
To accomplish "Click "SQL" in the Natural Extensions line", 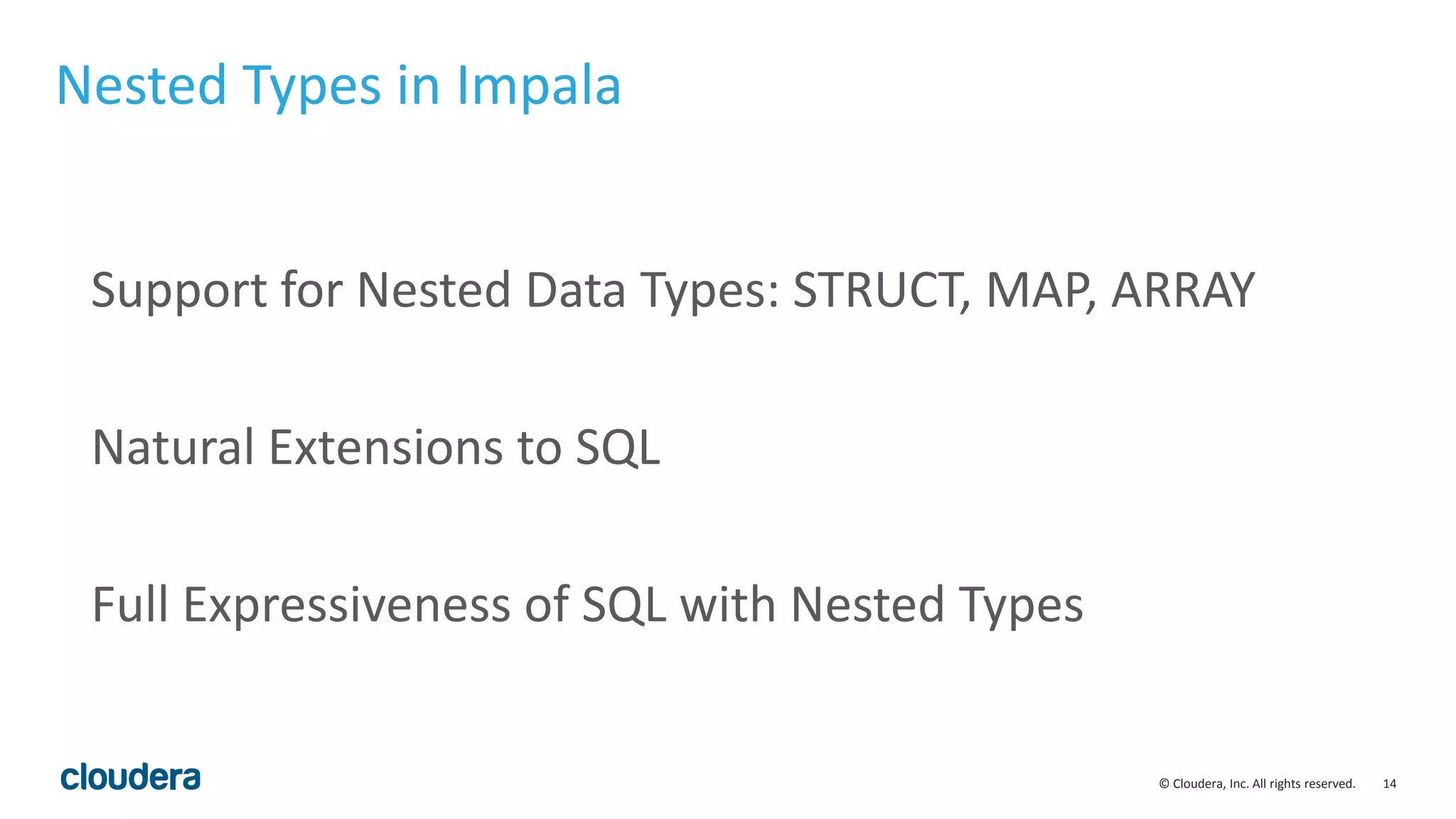I will (x=618, y=449).
